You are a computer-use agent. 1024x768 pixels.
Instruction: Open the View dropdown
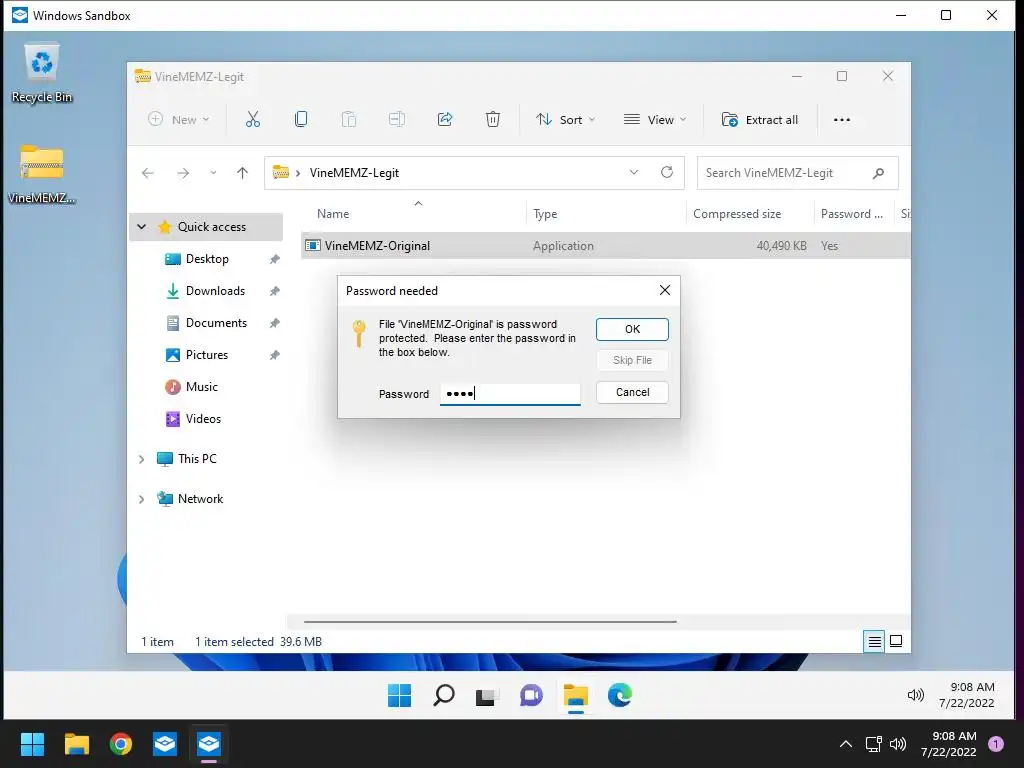click(x=655, y=120)
